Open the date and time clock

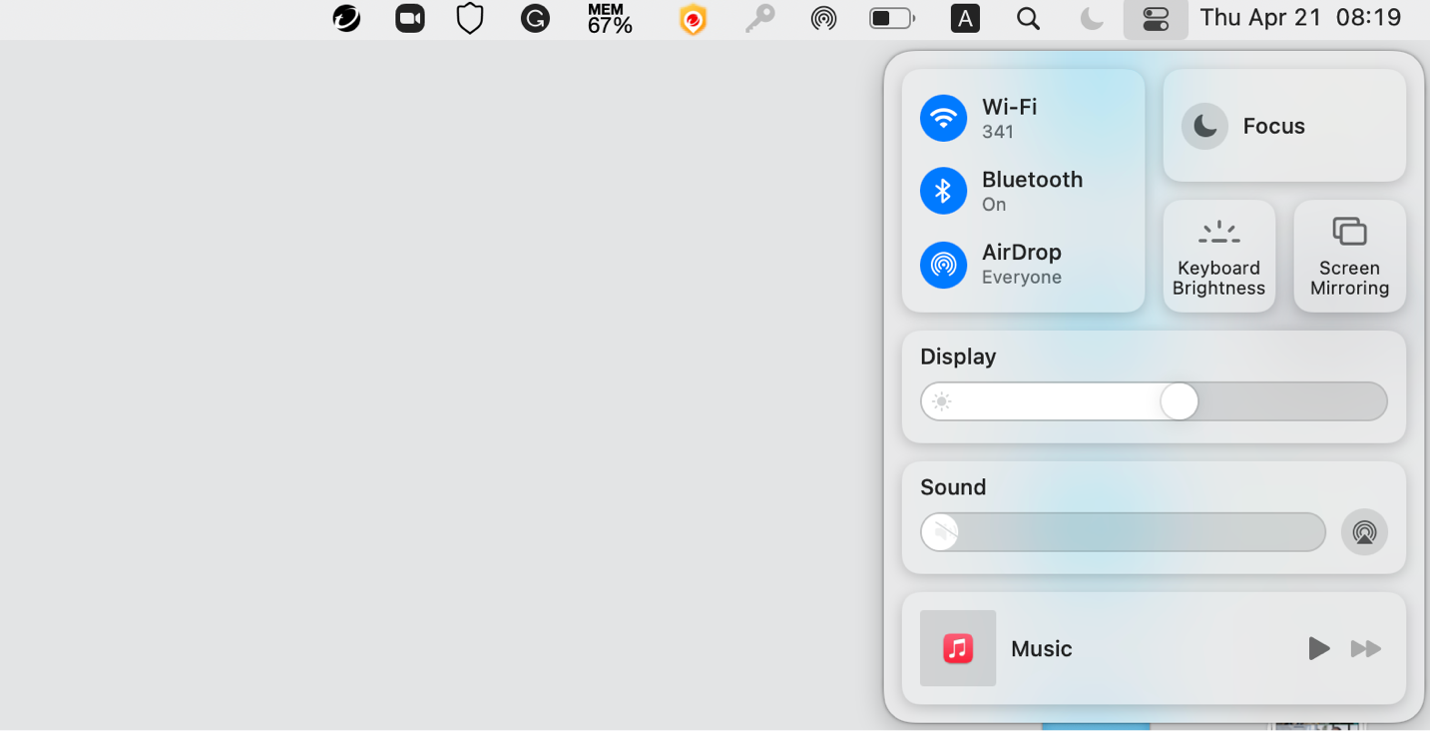pos(1300,18)
